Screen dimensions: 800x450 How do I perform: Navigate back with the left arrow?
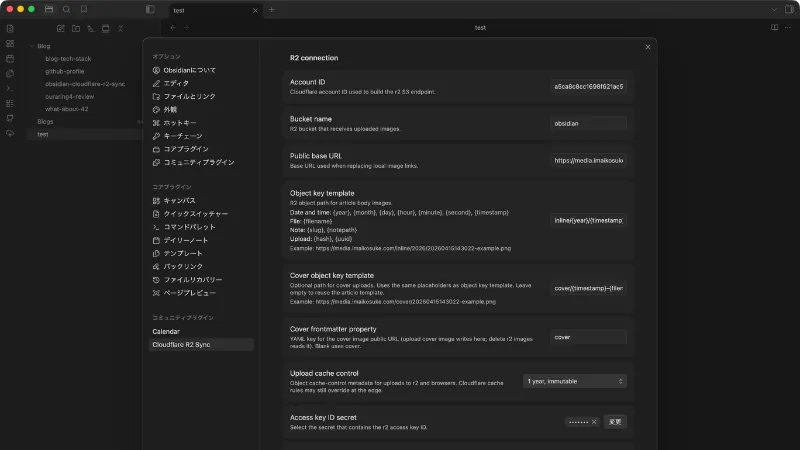click(x=173, y=28)
